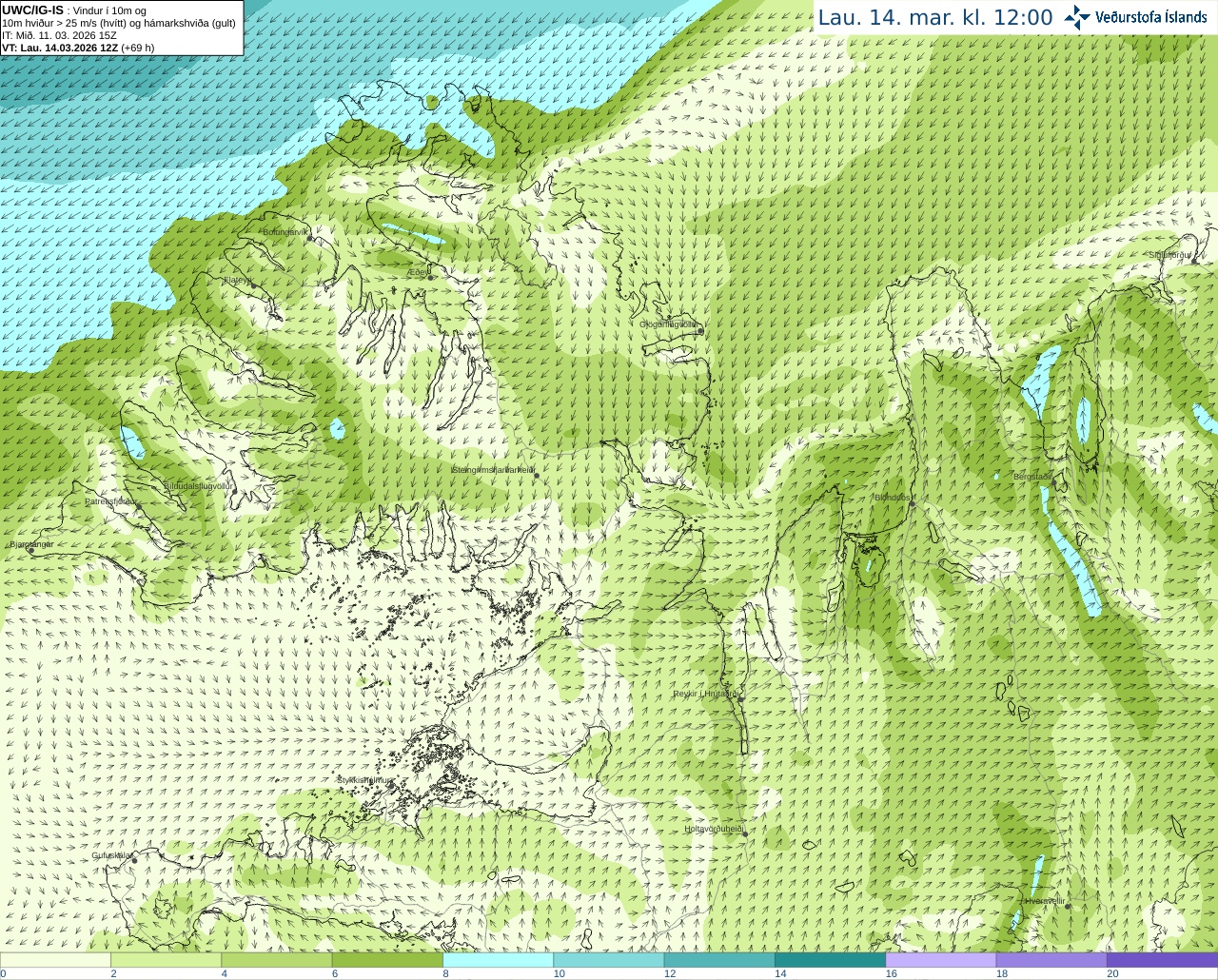Pick the 2–4 m/s light green legend swatch
1218x980 pixels.
coord(166,960)
